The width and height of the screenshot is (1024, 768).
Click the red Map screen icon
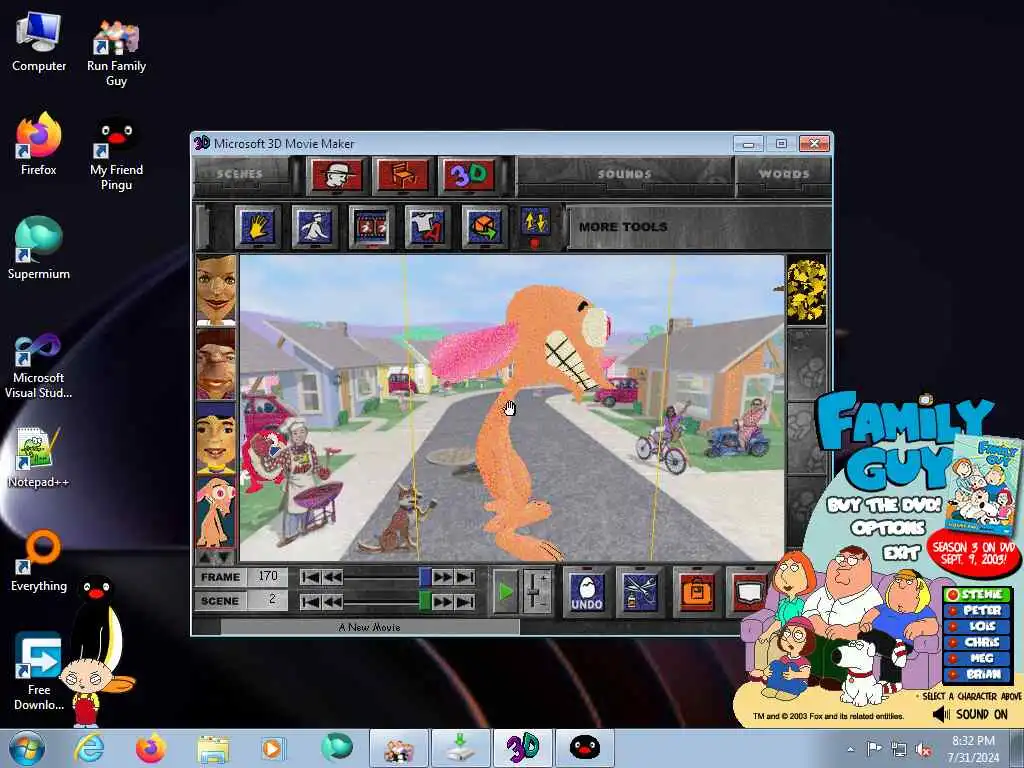[x=748, y=592]
